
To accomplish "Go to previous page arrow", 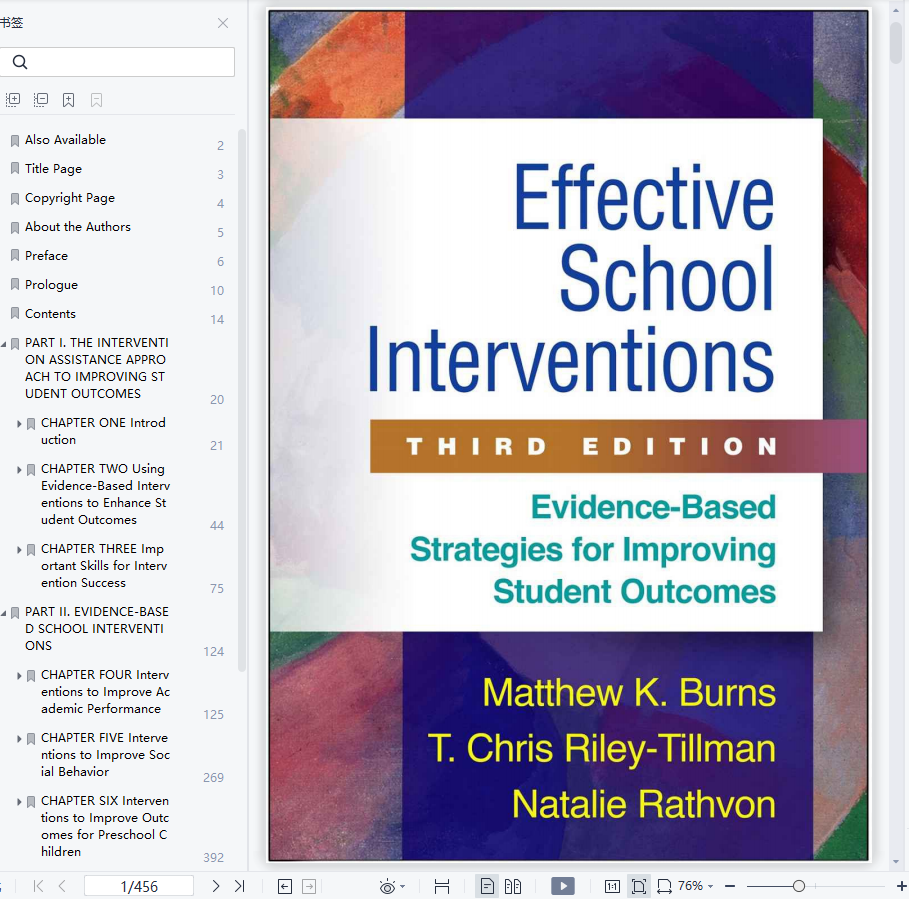I will 62,886.
